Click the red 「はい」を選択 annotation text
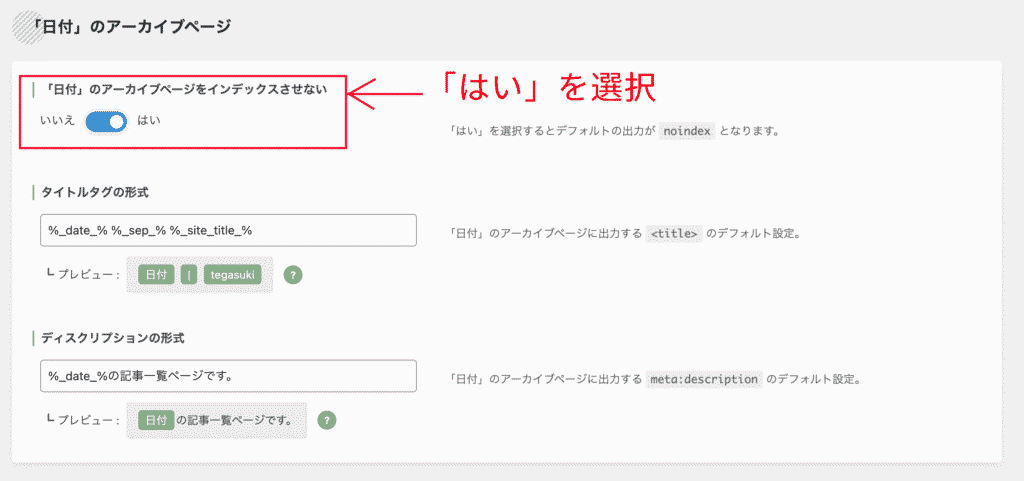 [x=548, y=88]
